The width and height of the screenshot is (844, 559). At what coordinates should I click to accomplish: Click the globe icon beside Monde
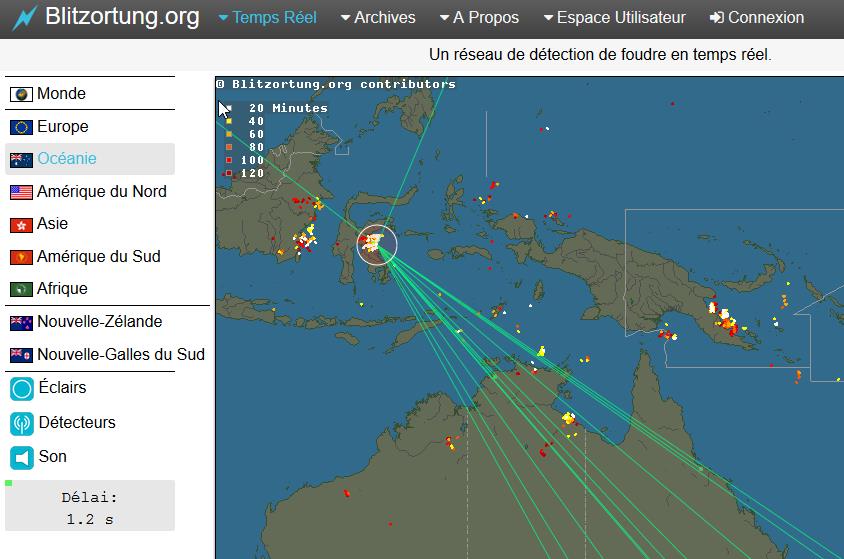click(x=22, y=95)
